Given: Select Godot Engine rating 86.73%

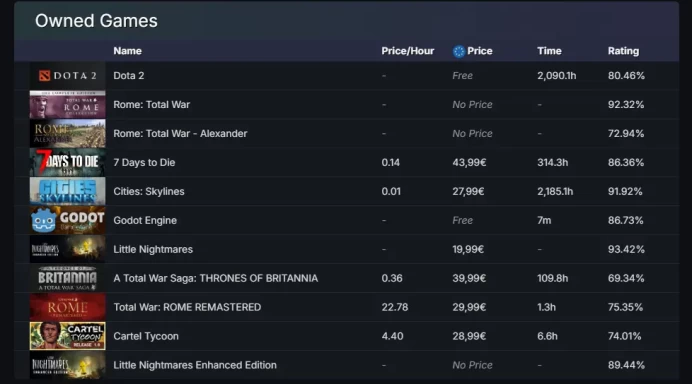Looking at the screenshot, I should pyautogui.click(x=625, y=220).
